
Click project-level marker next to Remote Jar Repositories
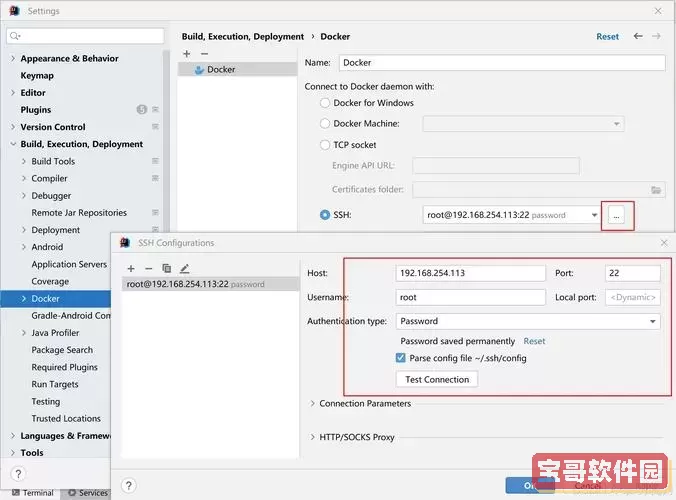pyautogui.click(x=155, y=212)
